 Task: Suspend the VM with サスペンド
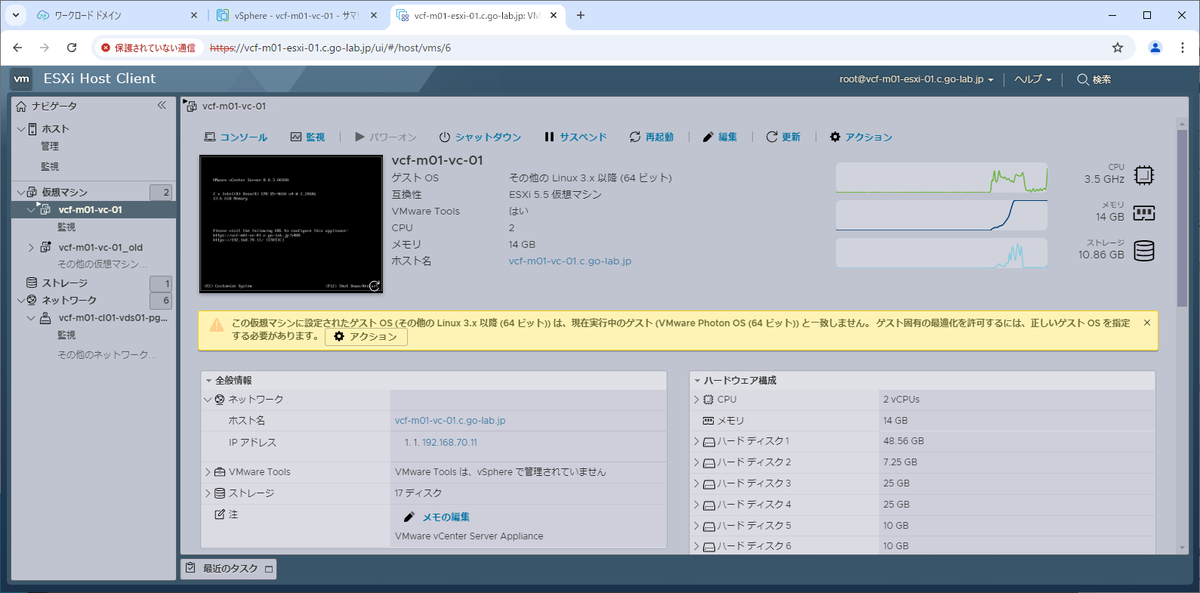(575, 137)
